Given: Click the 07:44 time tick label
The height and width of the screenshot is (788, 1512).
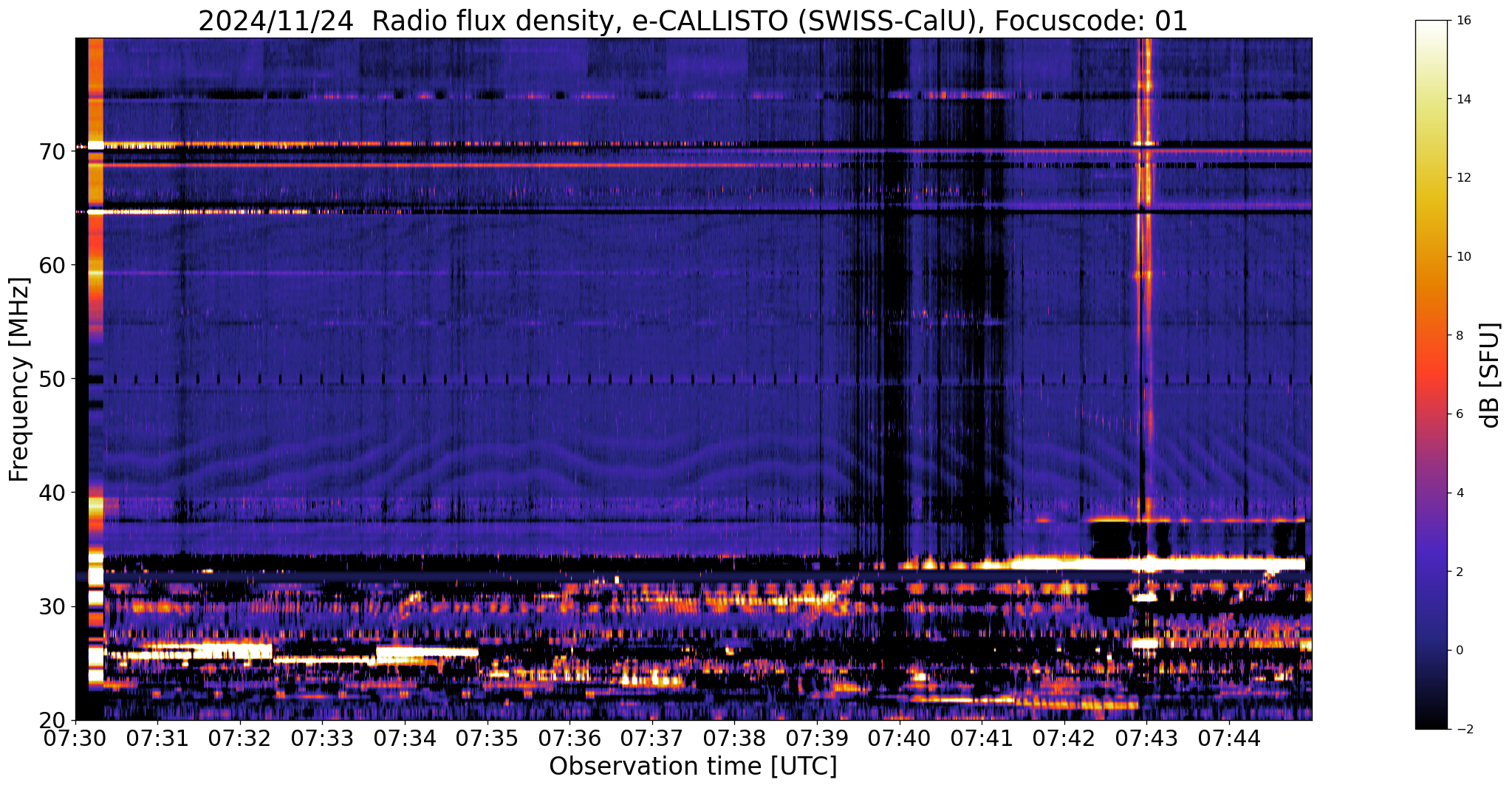Looking at the screenshot, I should [1229, 739].
